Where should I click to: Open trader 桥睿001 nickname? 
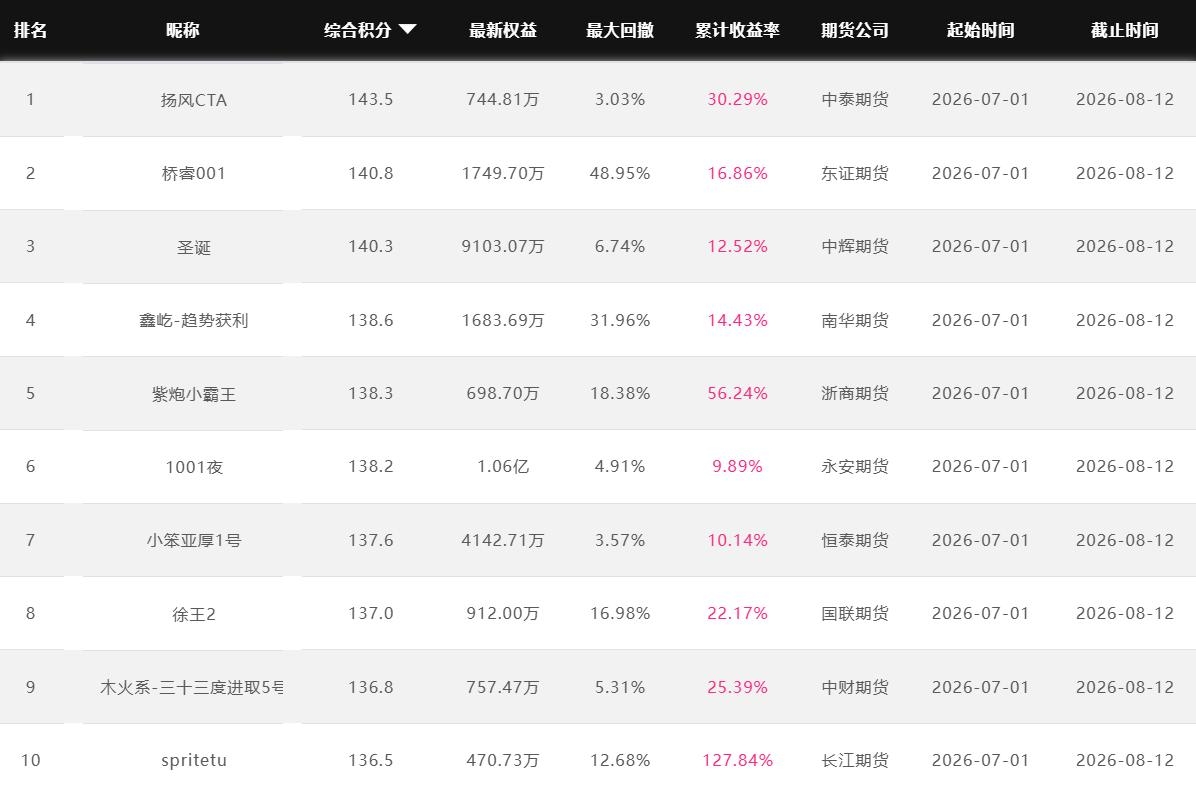click(x=194, y=173)
